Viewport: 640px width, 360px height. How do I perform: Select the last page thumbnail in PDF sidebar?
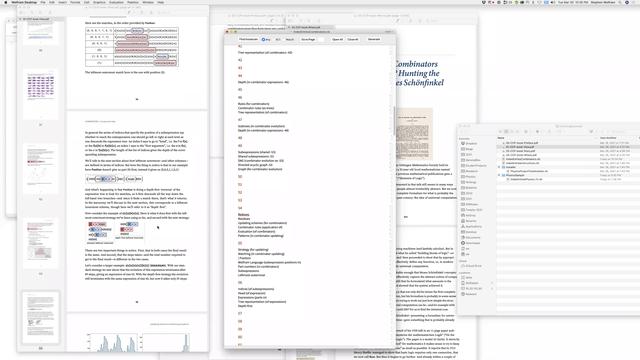pos(40,318)
